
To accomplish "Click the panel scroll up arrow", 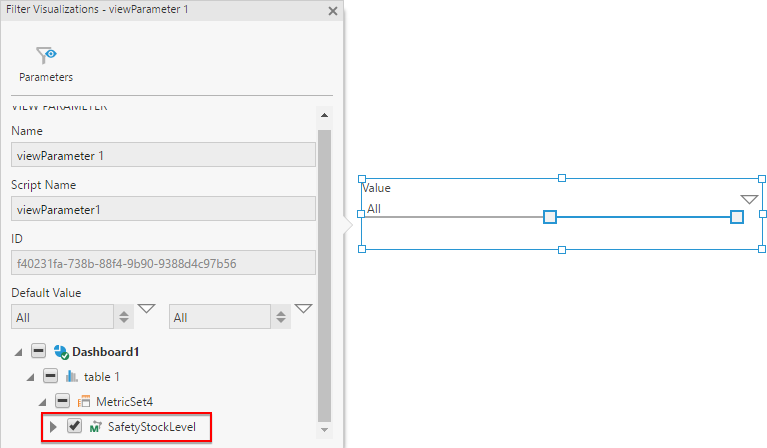I will click(x=324, y=115).
